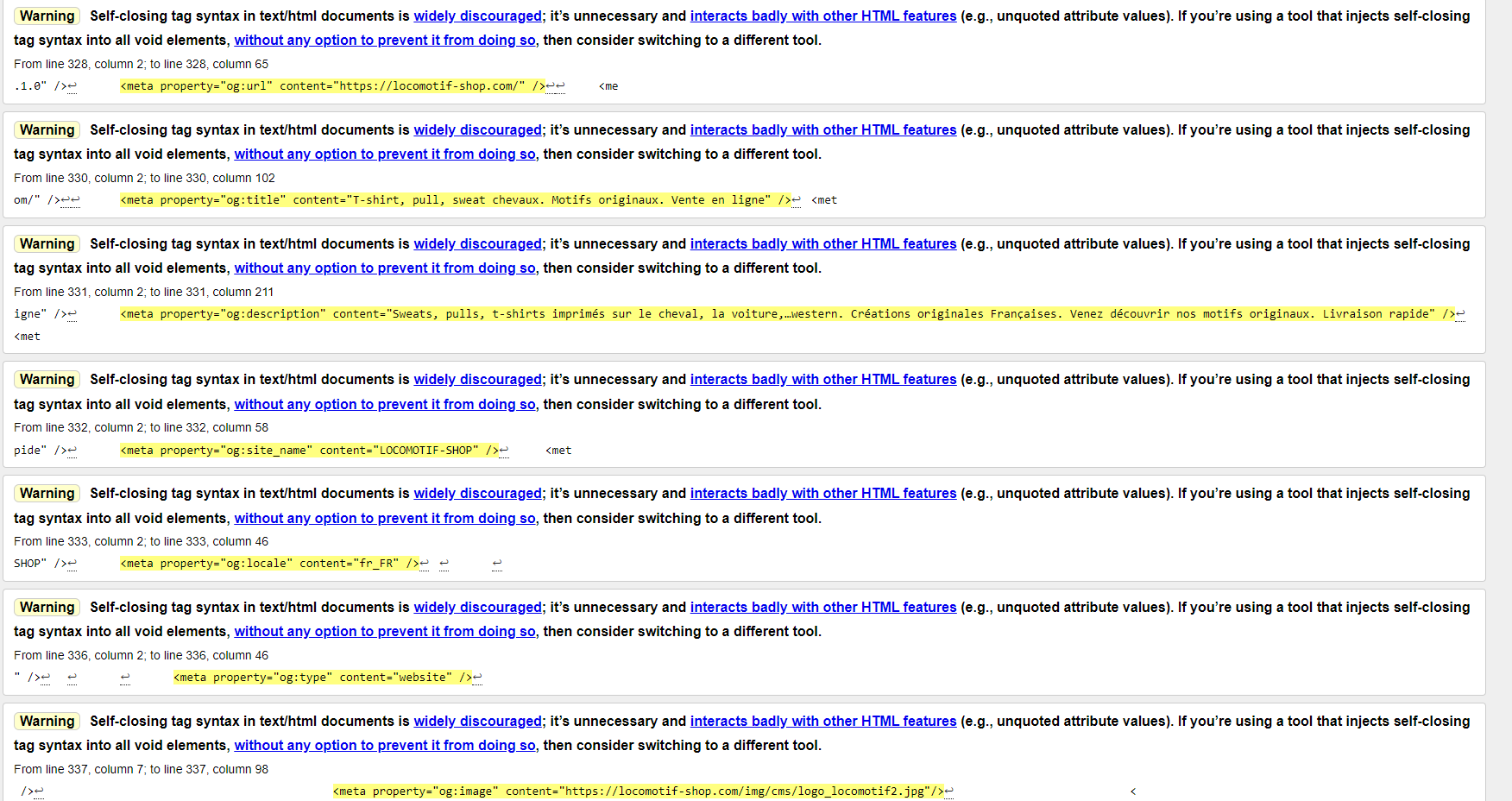Select the highlighted og:title meta tag code
This screenshot has height=801, width=1512.
tap(456, 200)
